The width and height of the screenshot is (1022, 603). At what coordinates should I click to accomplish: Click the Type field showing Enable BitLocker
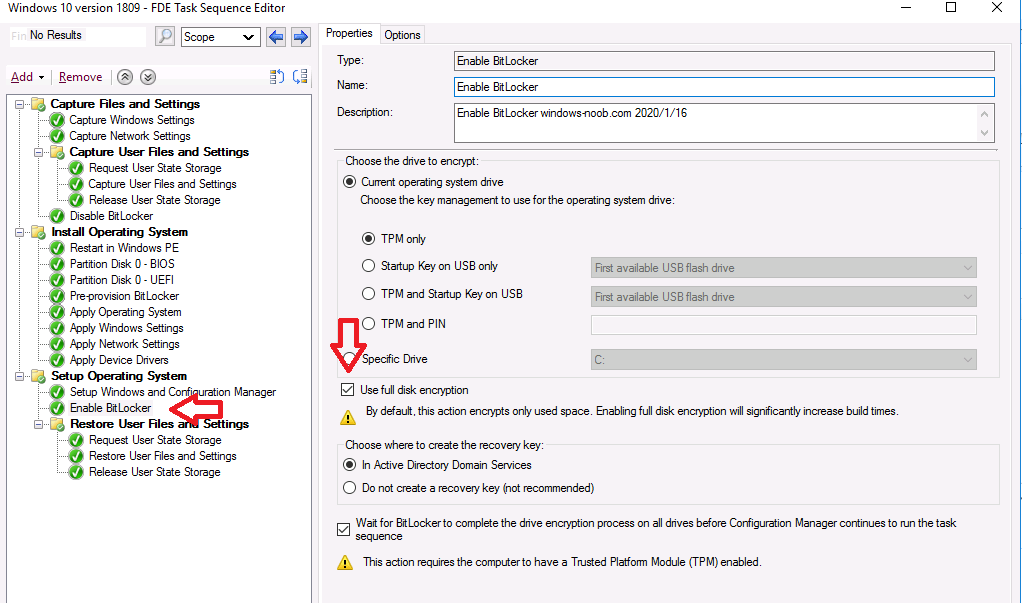pos(724,61)
